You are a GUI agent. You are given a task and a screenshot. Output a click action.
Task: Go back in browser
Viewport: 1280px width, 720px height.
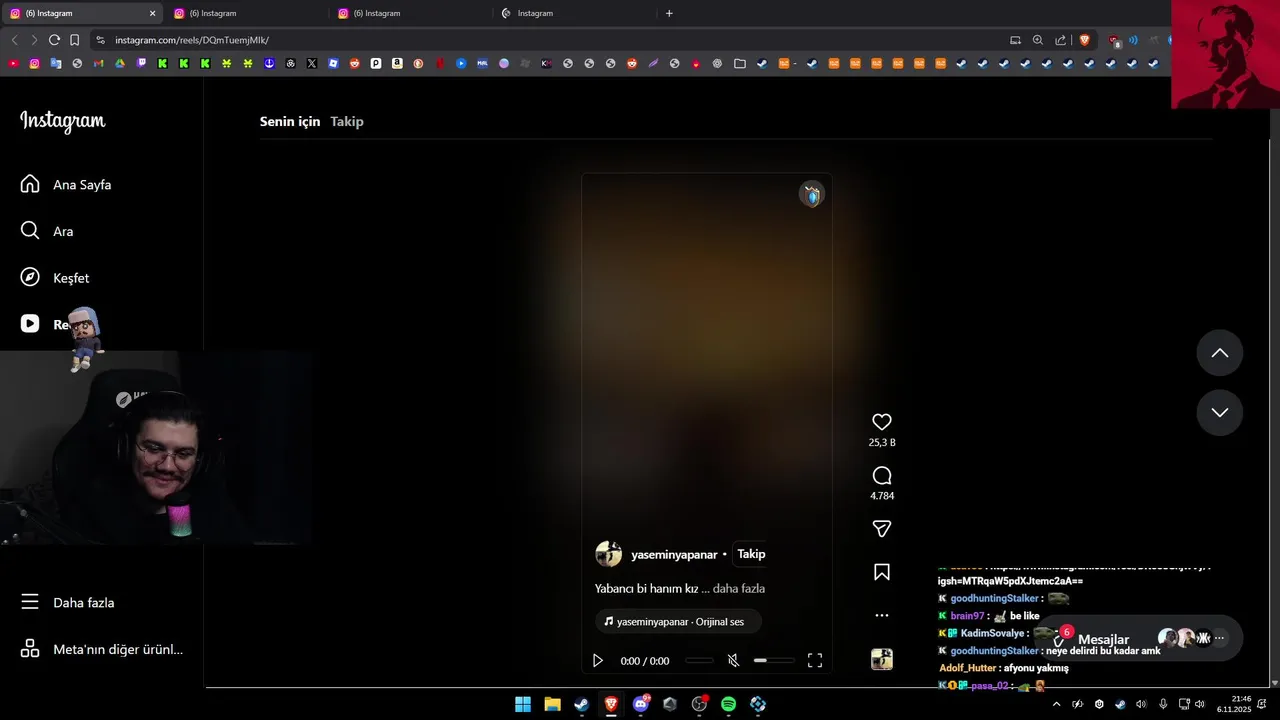14,40
